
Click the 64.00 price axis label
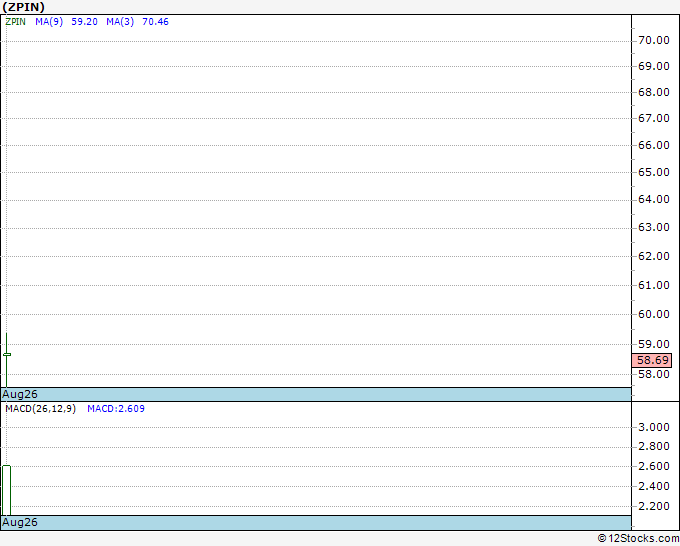pyautogui.click(x=654, y=199)
